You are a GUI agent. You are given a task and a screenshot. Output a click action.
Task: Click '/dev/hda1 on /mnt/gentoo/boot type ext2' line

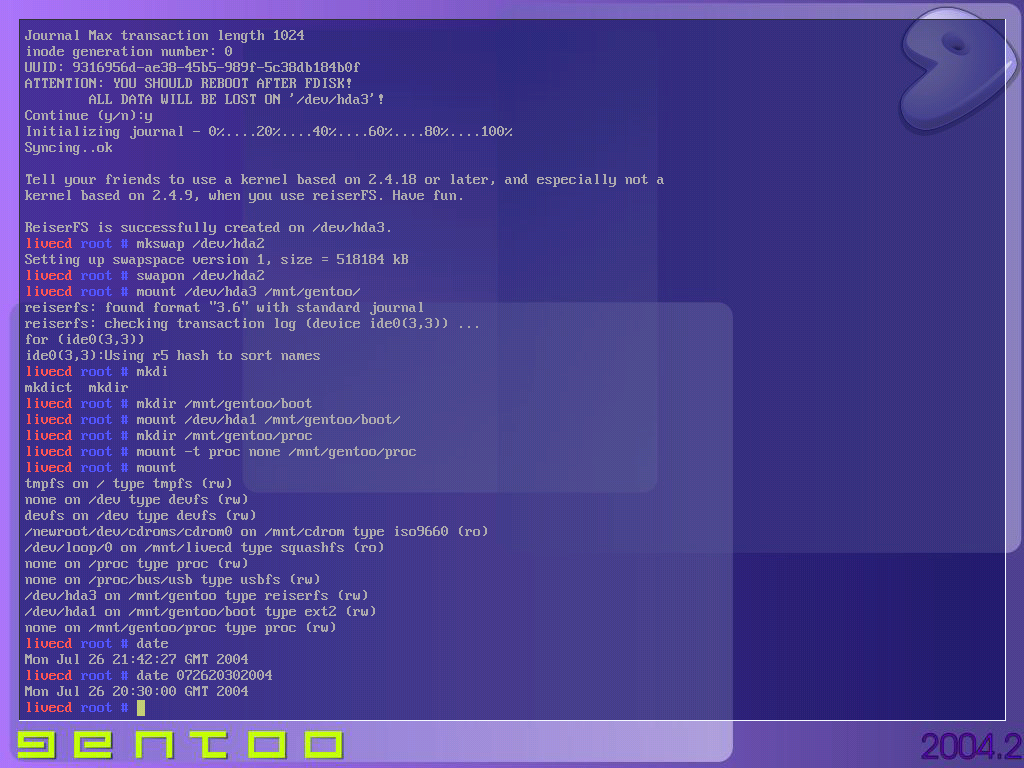tap(200, 612)
